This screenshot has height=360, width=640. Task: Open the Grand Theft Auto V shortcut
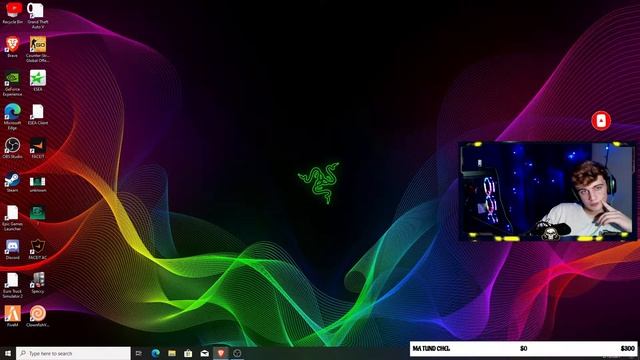click(38, 16)
